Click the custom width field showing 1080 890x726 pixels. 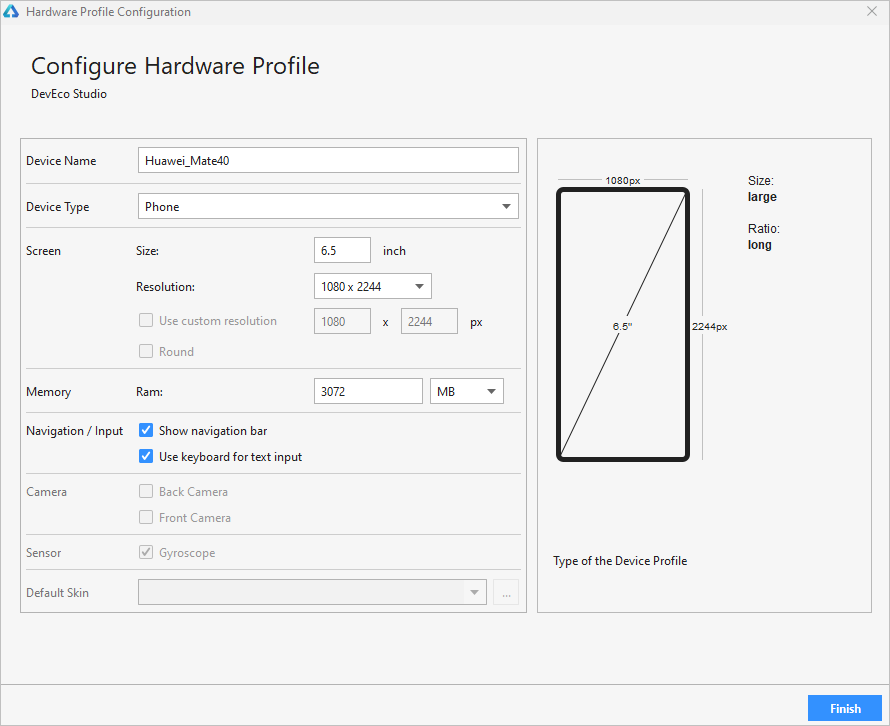342,321
